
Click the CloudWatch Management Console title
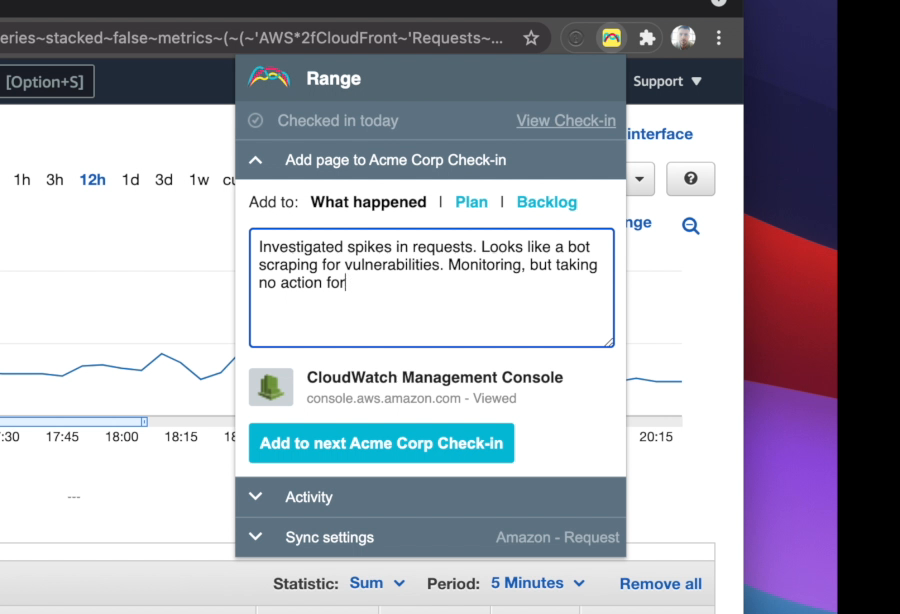[435, 377]
